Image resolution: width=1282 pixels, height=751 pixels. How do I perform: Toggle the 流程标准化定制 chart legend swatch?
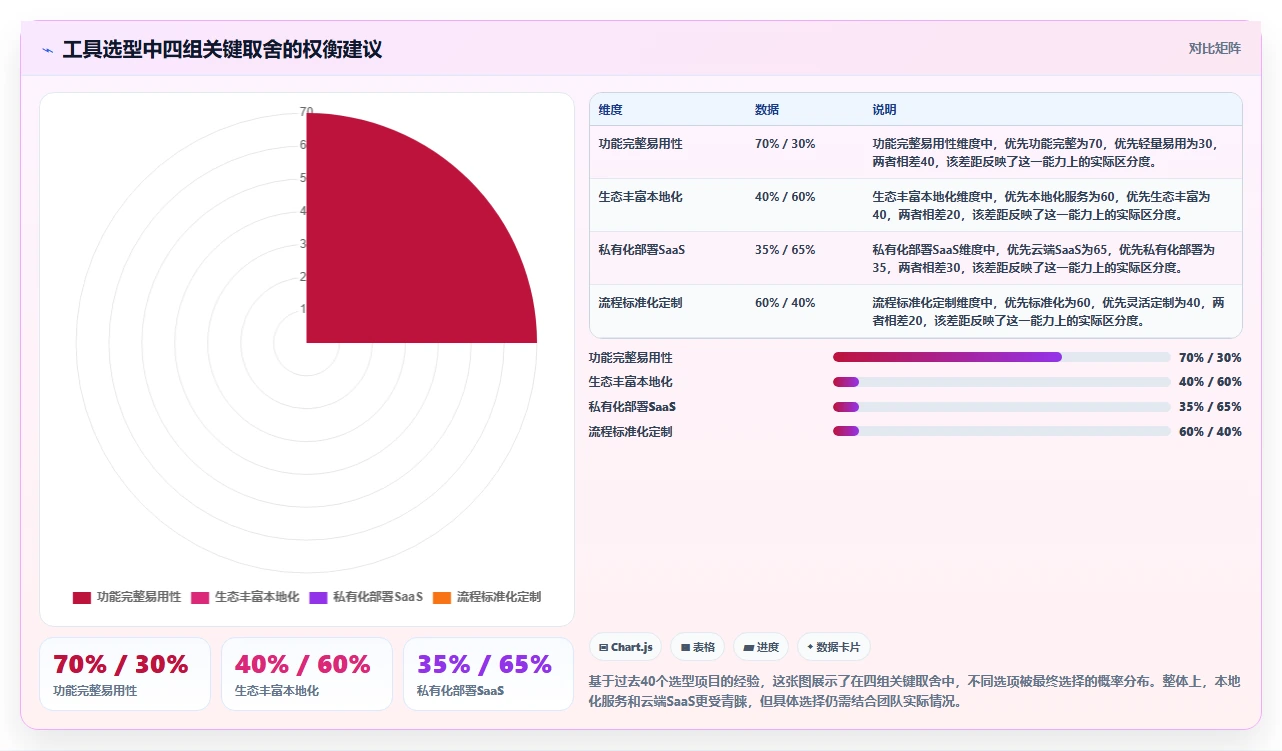[x=442, y=597]
